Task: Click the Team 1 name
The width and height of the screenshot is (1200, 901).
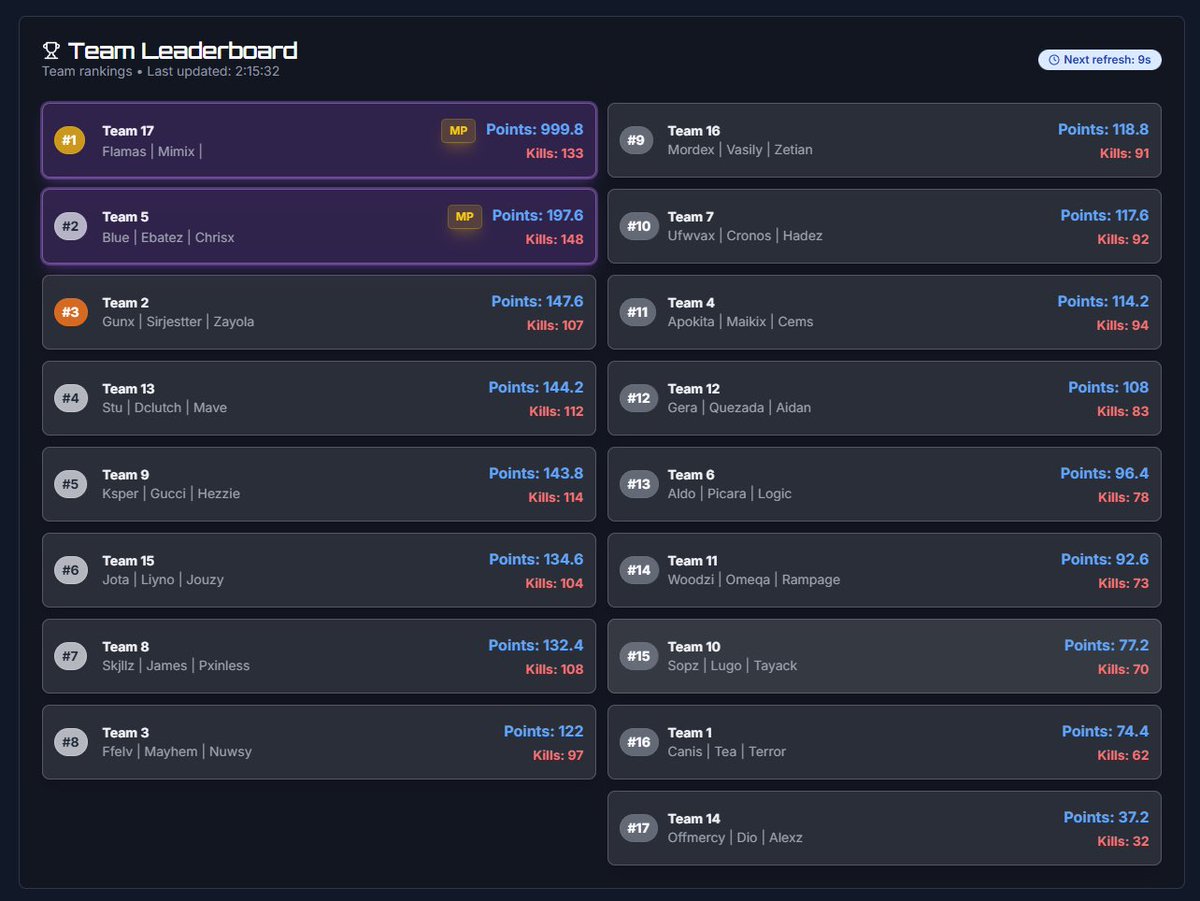Action: 690,733
